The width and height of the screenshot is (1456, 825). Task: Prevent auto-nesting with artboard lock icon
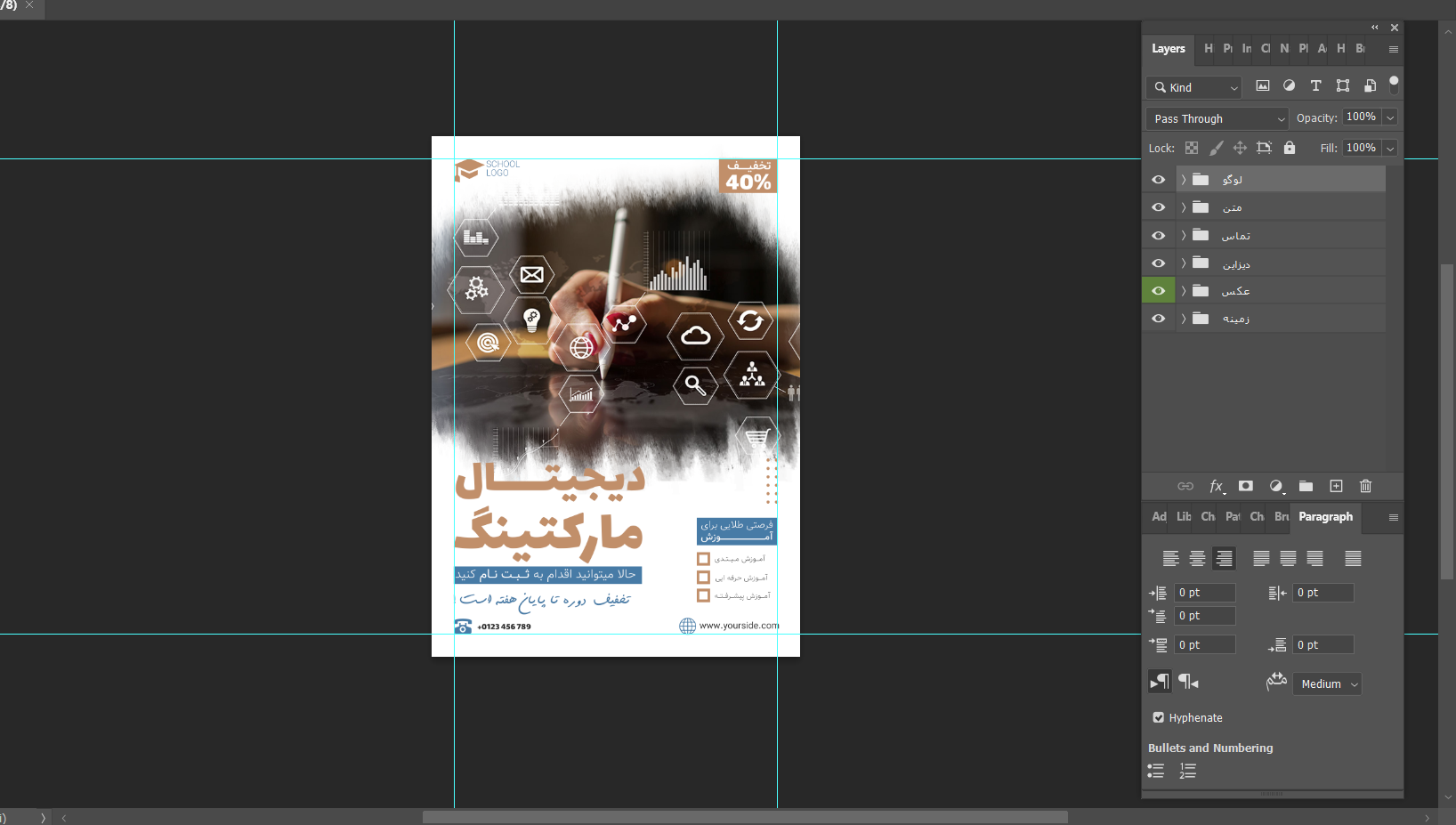click(x=1264, y=148)
